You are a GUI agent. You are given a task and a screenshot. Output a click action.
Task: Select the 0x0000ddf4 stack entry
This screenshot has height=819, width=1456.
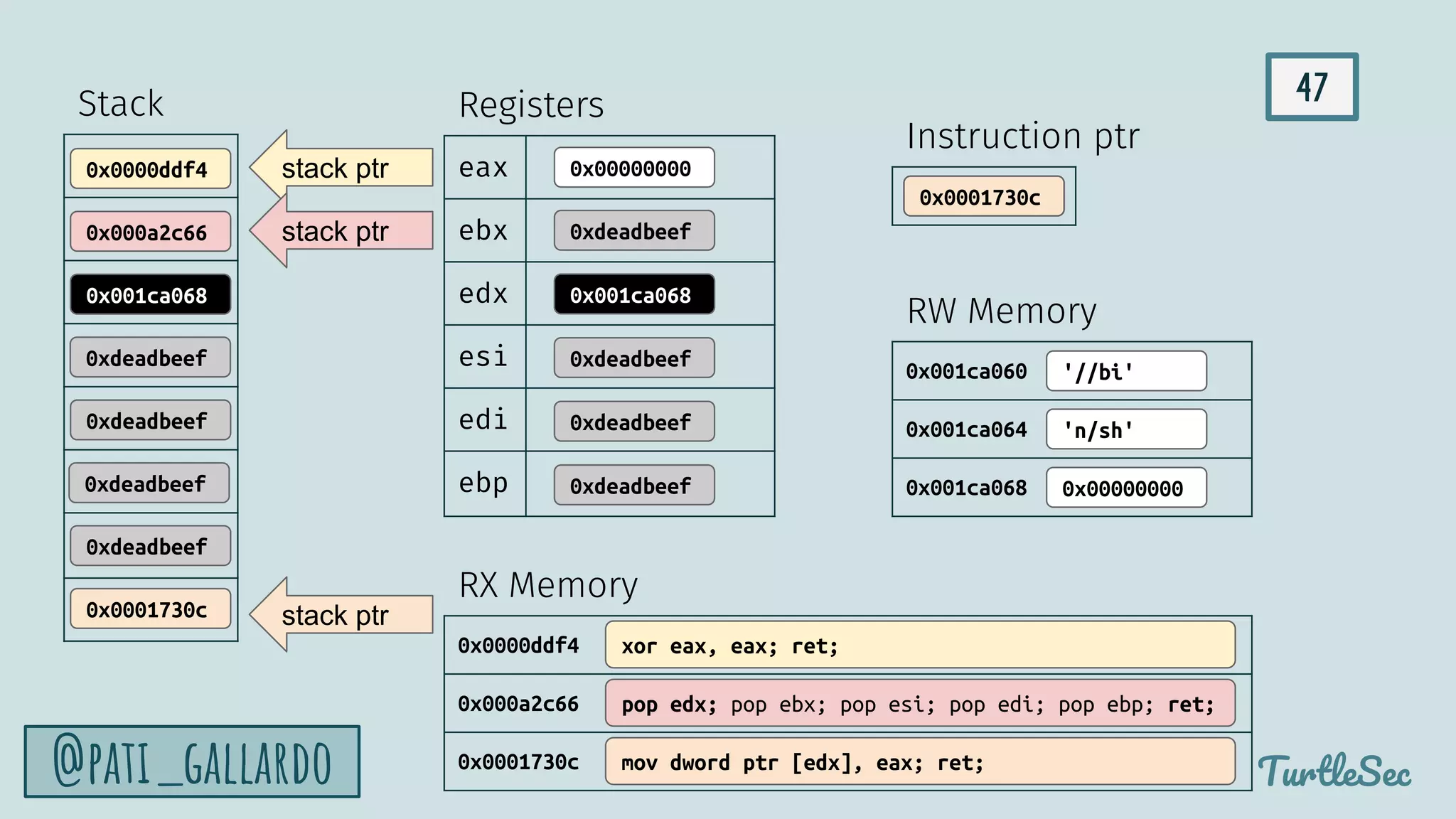pyautogui.click(x=150, y=169)
